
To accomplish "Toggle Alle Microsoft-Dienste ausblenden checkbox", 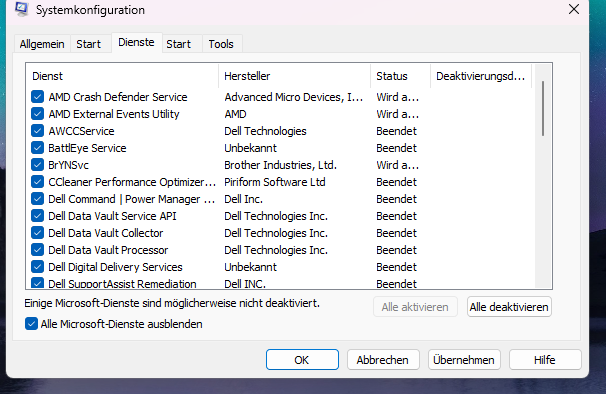I will tap(31, 324).
